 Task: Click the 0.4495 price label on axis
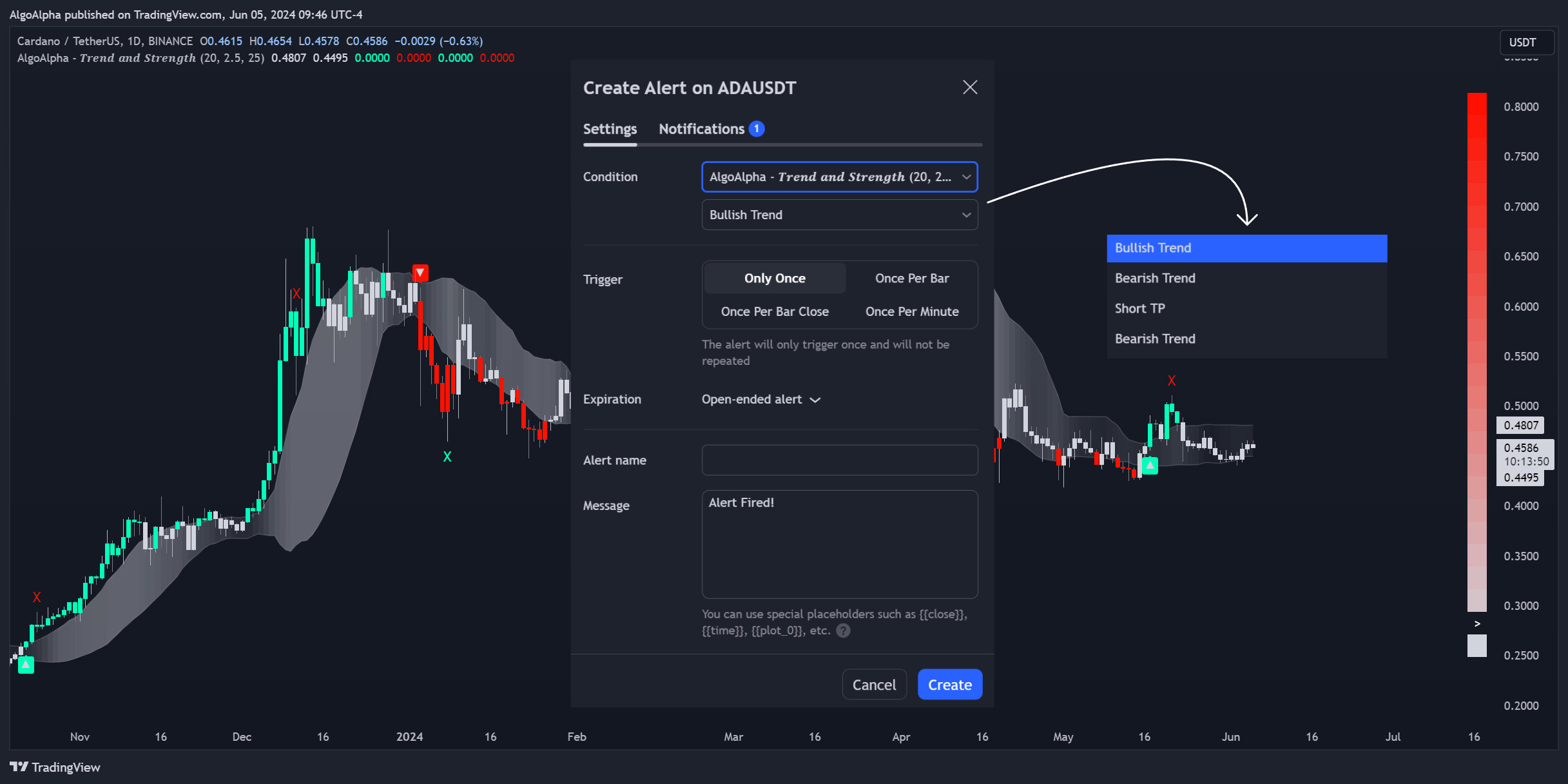[x=1520, y=477]
